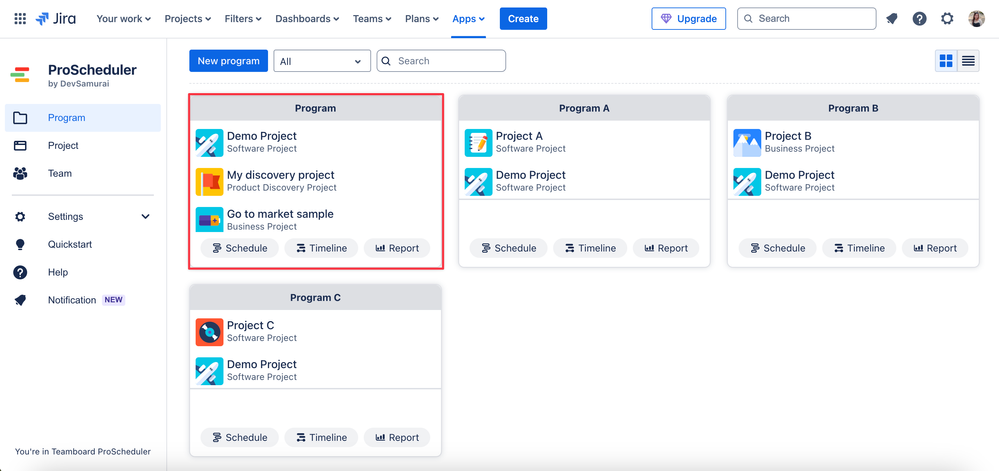Open Report in the Program card
The height and width of the screenshot is (471, 999).
coord(397,249)
